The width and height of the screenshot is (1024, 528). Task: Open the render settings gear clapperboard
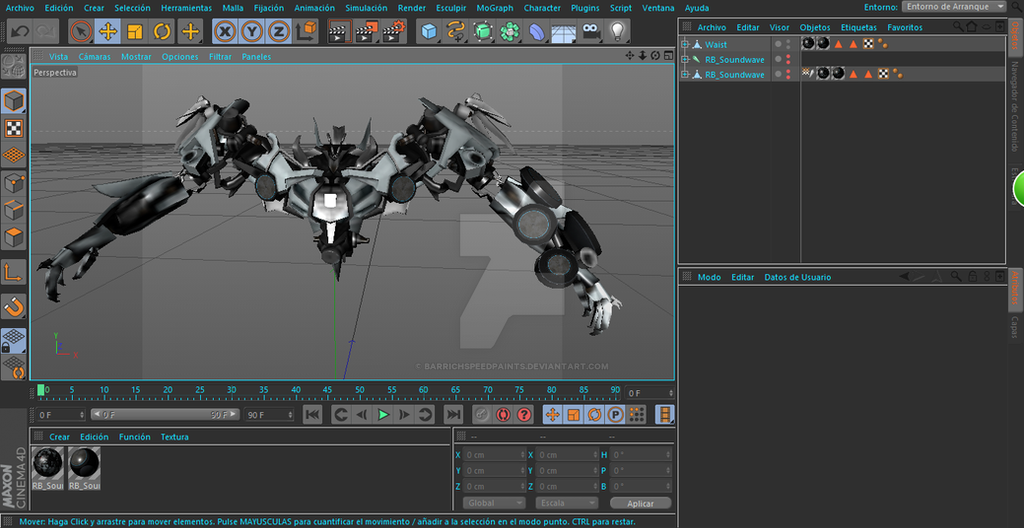394,31
